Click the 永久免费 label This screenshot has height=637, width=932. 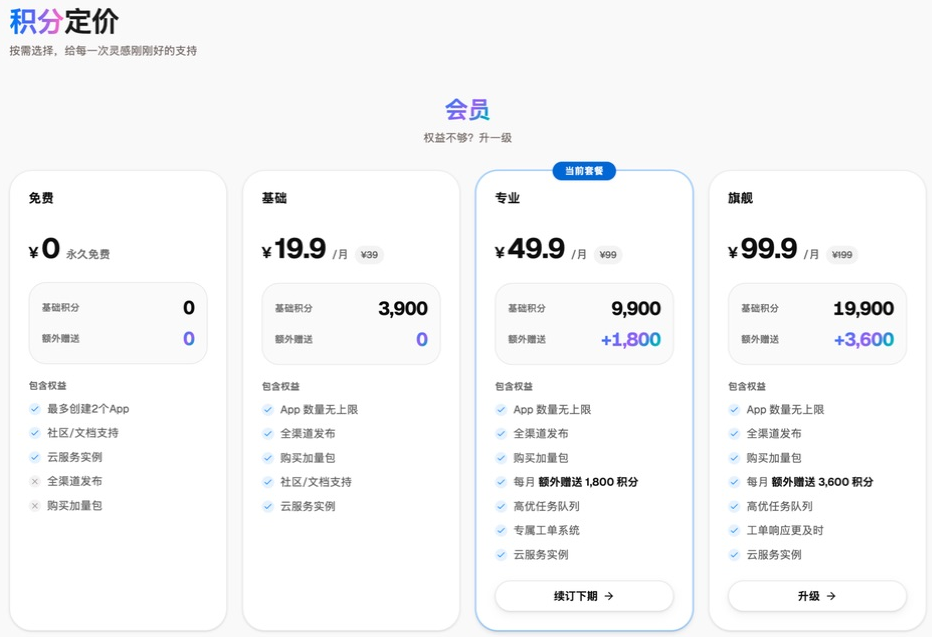tap(88, 254)
